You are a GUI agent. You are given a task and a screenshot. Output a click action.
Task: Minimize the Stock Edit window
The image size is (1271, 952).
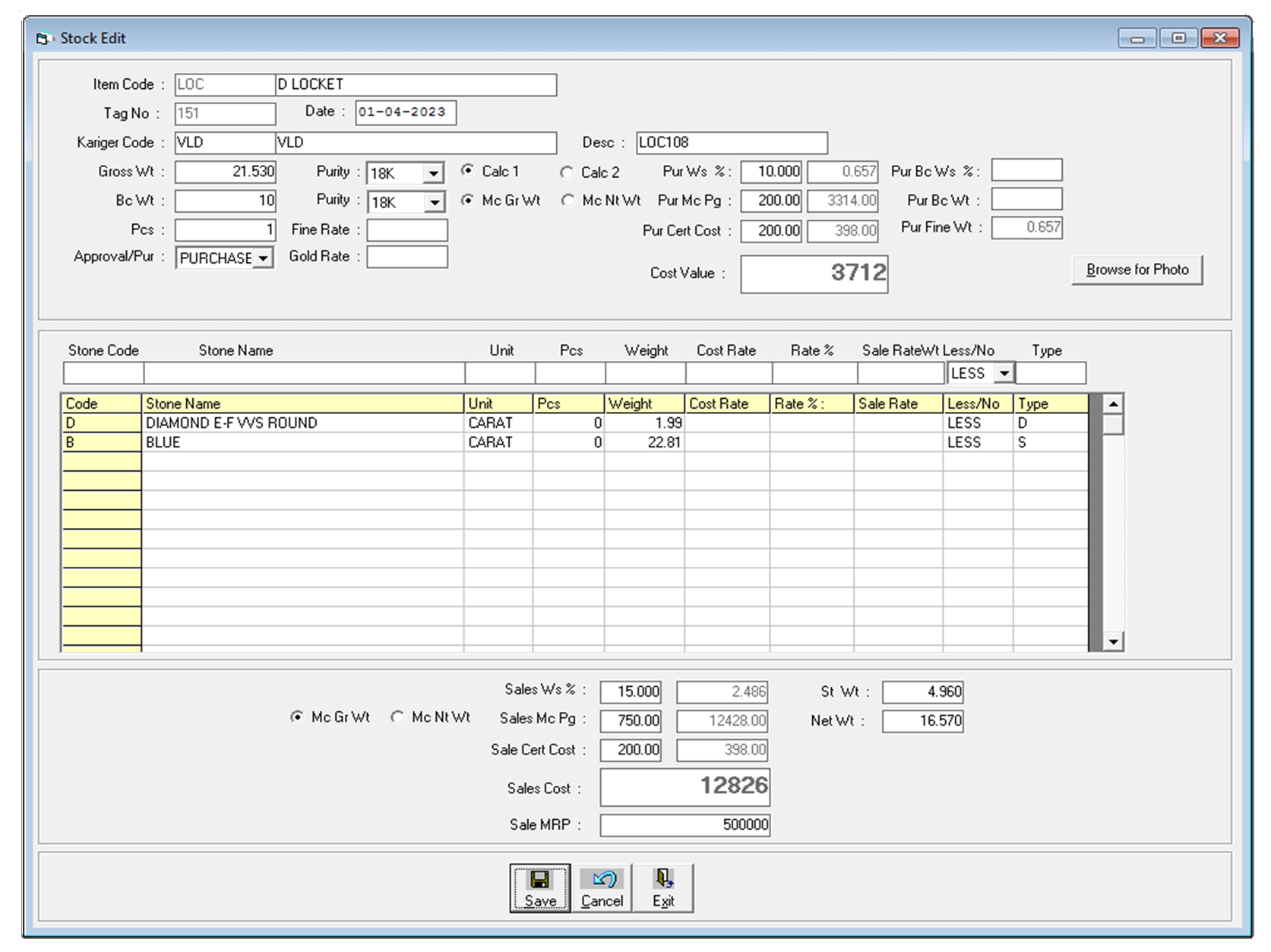[1137, 38]
